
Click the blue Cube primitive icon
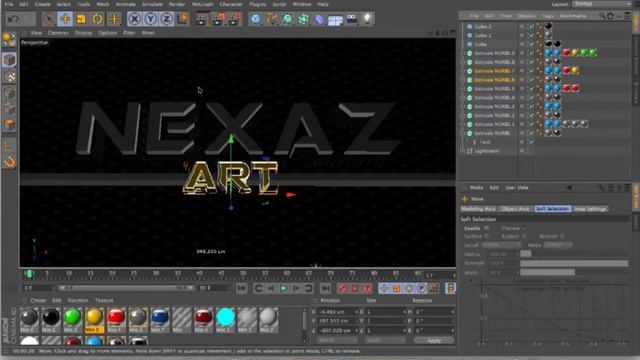point(256,19)
